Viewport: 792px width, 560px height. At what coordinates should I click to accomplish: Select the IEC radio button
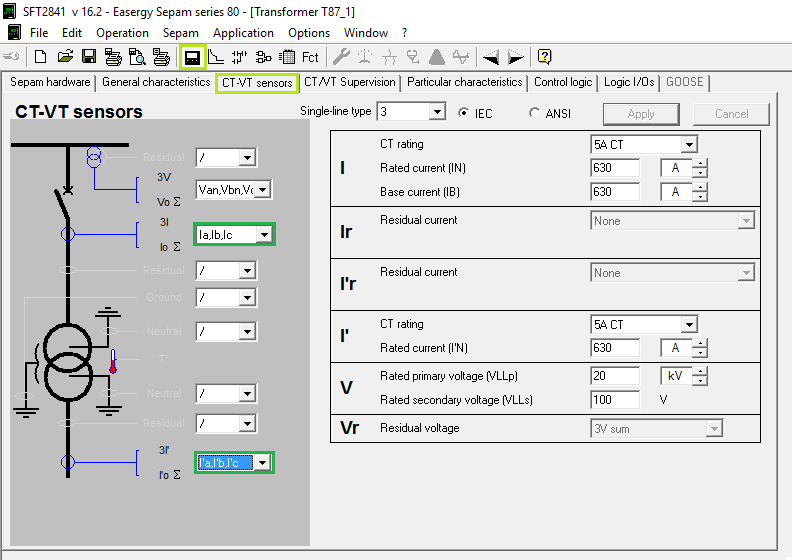point(463,113)
